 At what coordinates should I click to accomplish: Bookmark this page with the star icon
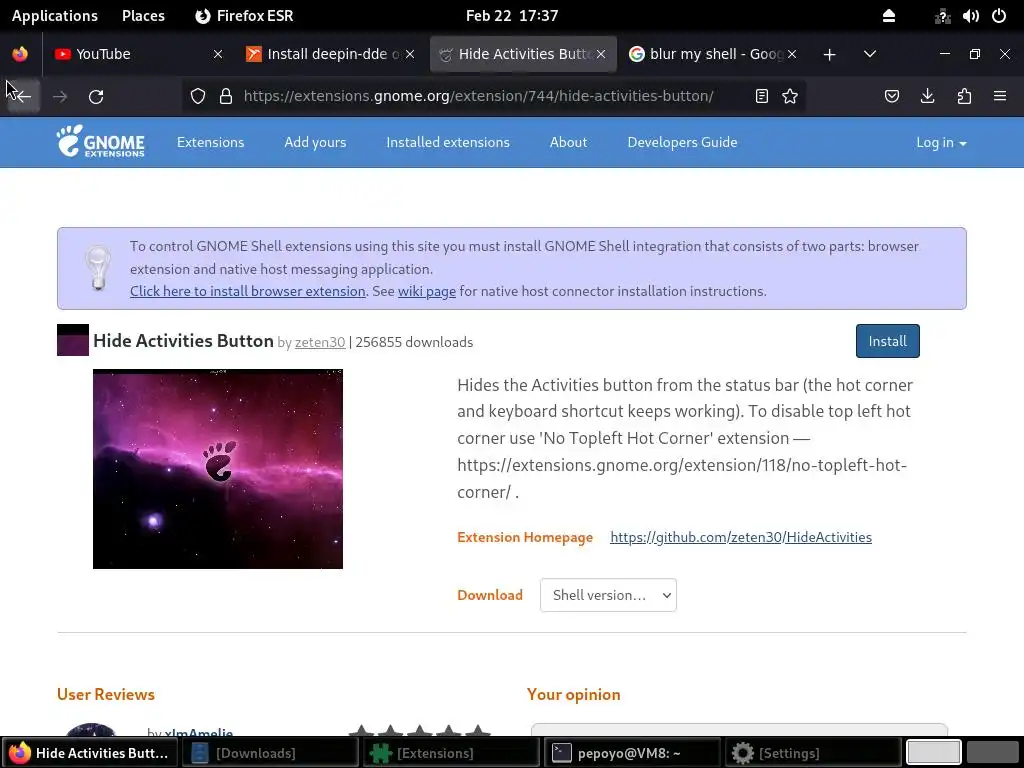tap(790, 97)
